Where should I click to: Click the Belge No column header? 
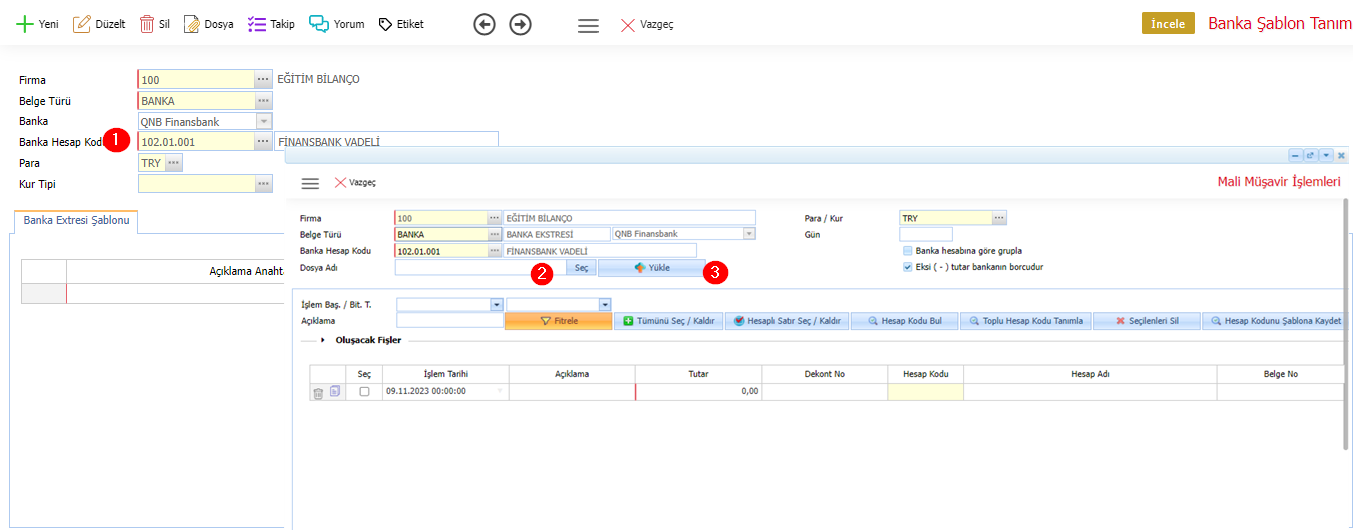pyautogui.click(x=1280, y=374)
